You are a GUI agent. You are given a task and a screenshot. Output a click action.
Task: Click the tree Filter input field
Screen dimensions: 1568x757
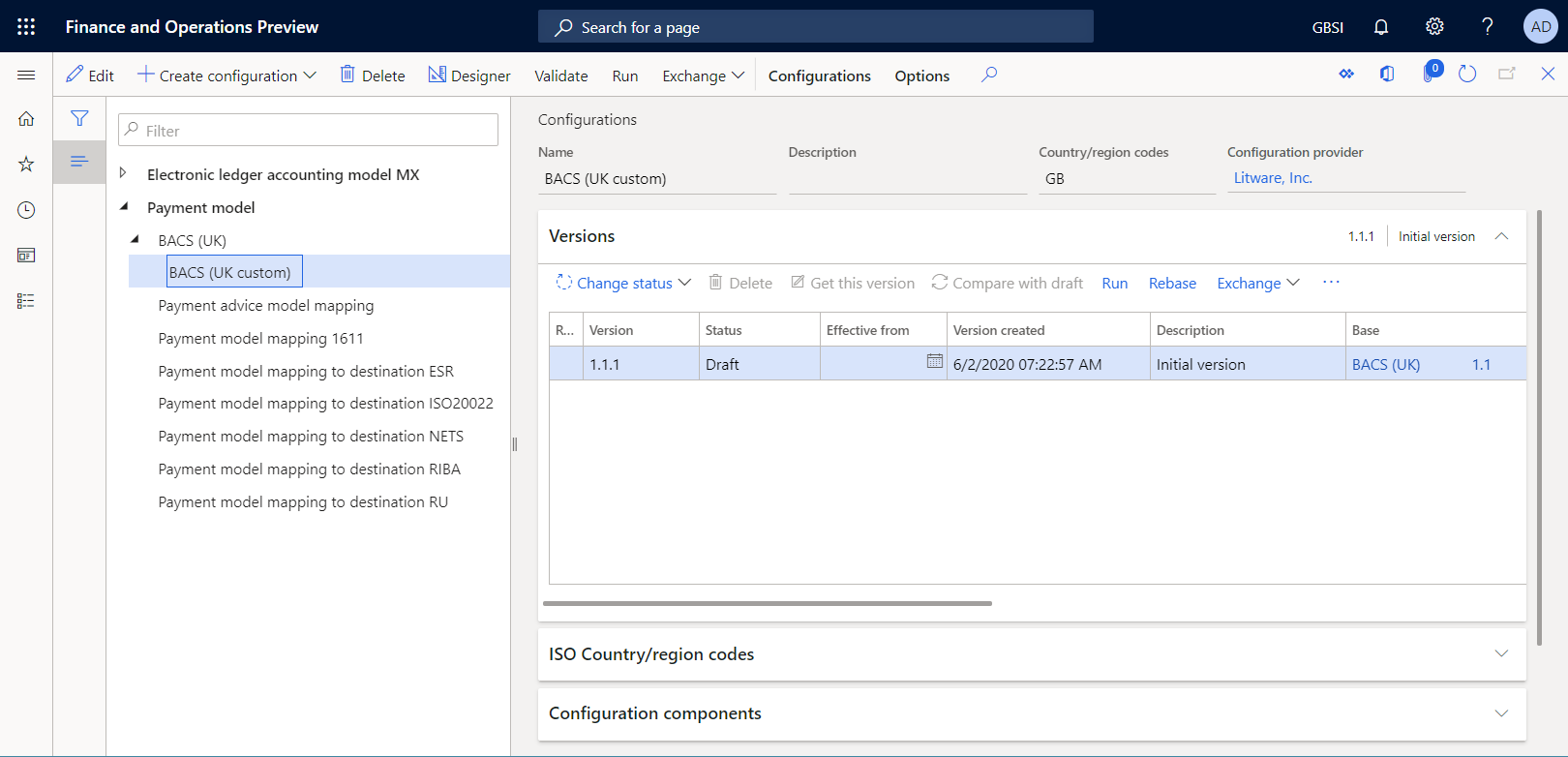pos(308,131)
